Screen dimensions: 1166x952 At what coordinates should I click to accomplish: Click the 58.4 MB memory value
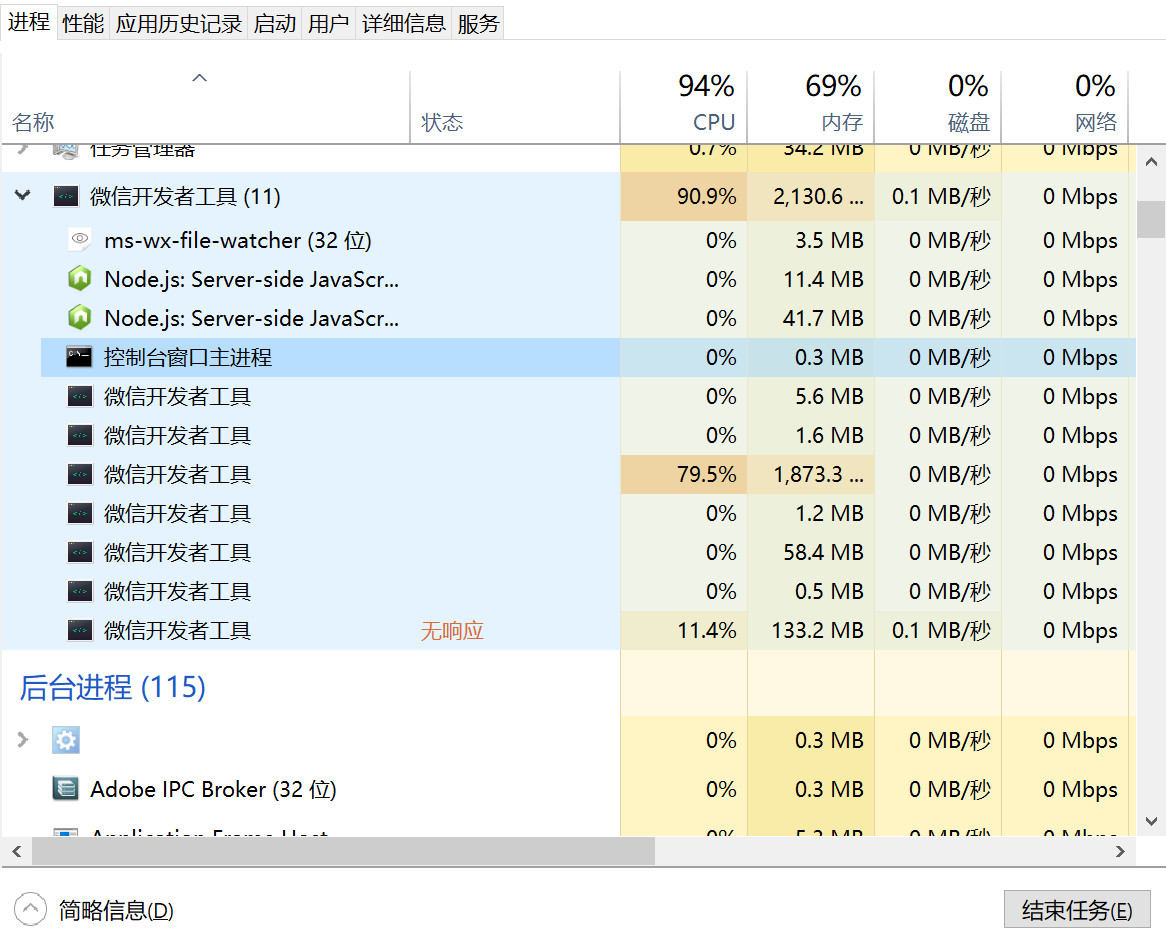tap(823, 553)
